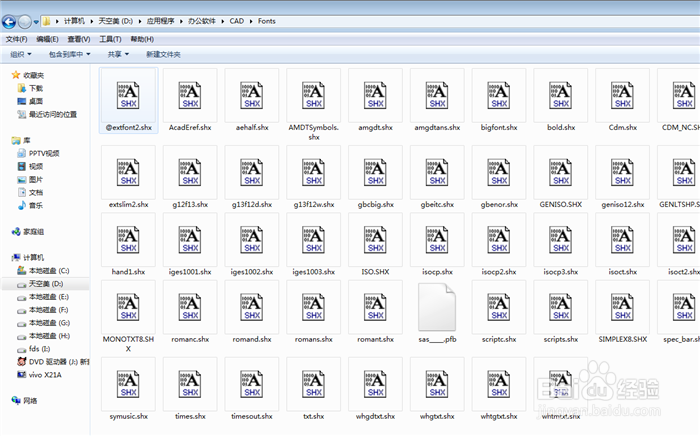Open 桌面 in the sidebar

coord(30,101)
